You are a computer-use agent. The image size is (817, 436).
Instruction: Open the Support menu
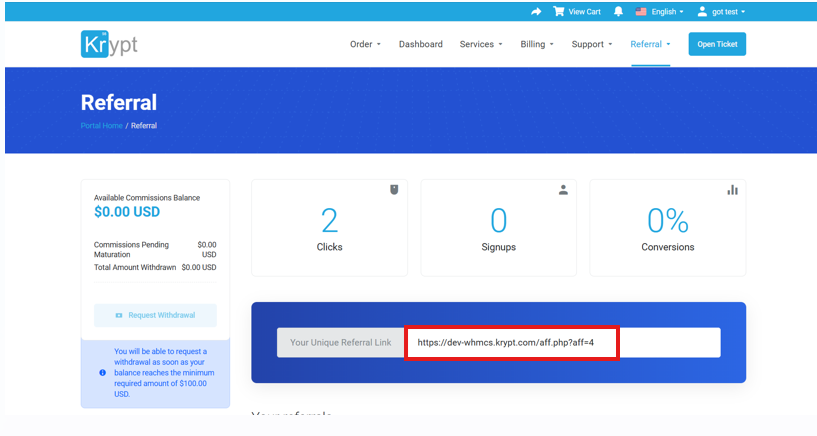coord(592,44)
